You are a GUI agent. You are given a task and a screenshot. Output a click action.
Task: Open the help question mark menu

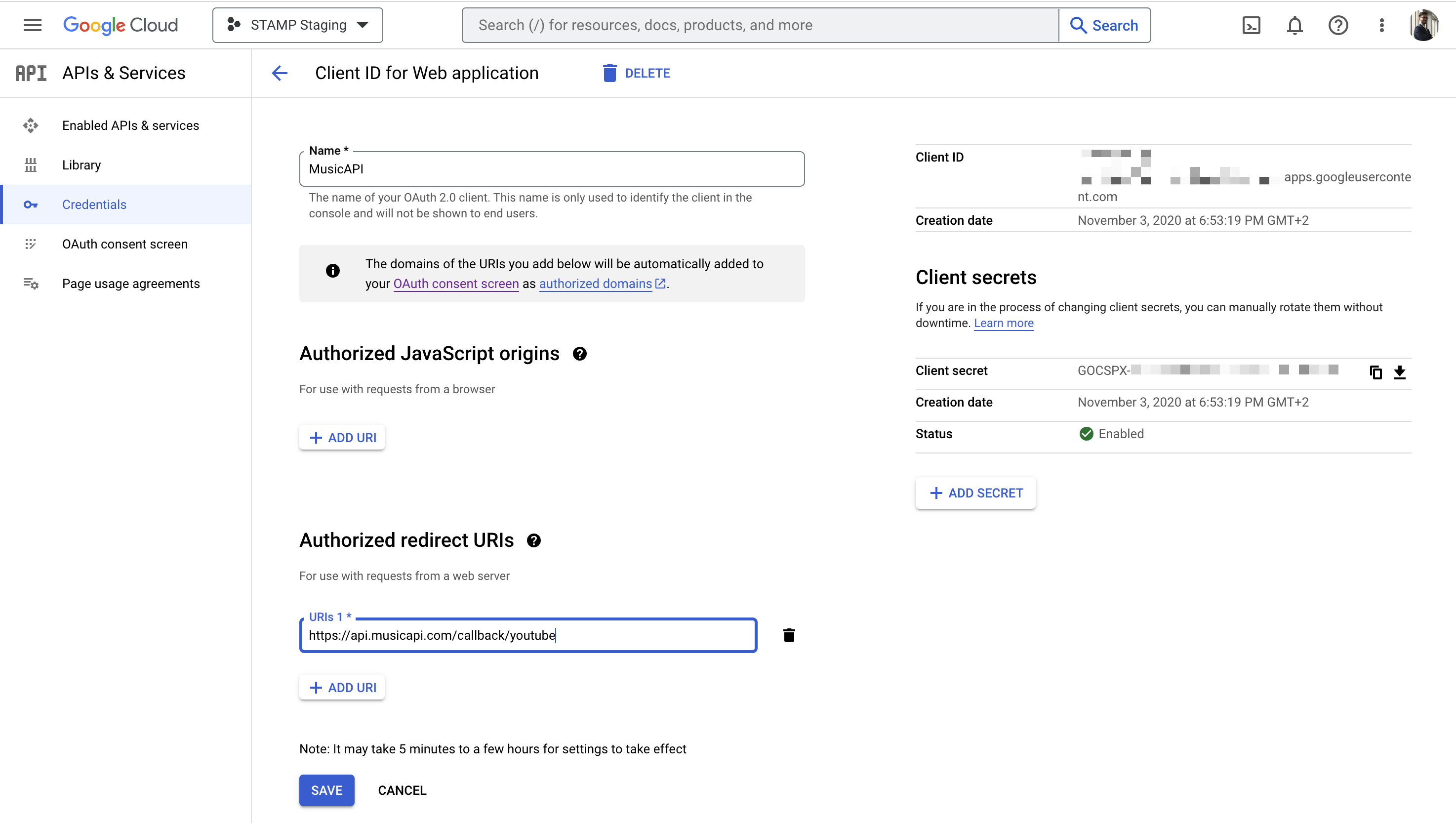(x=1338, y=25)
